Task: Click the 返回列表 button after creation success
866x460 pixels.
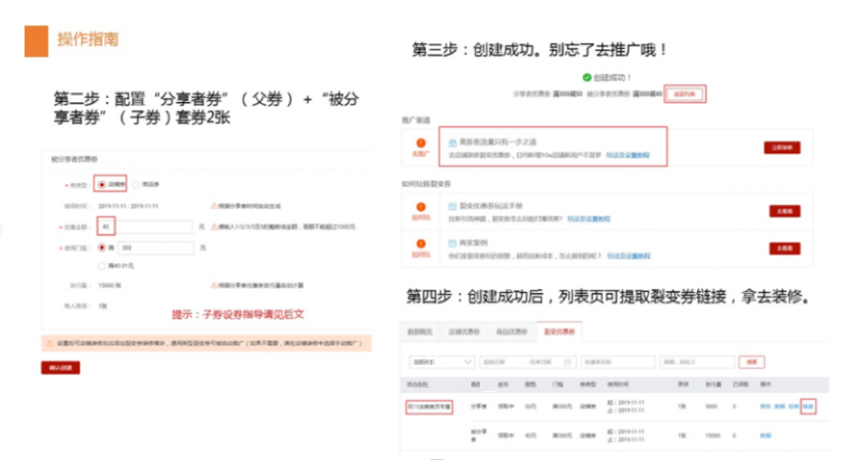Action: [685, 94]
